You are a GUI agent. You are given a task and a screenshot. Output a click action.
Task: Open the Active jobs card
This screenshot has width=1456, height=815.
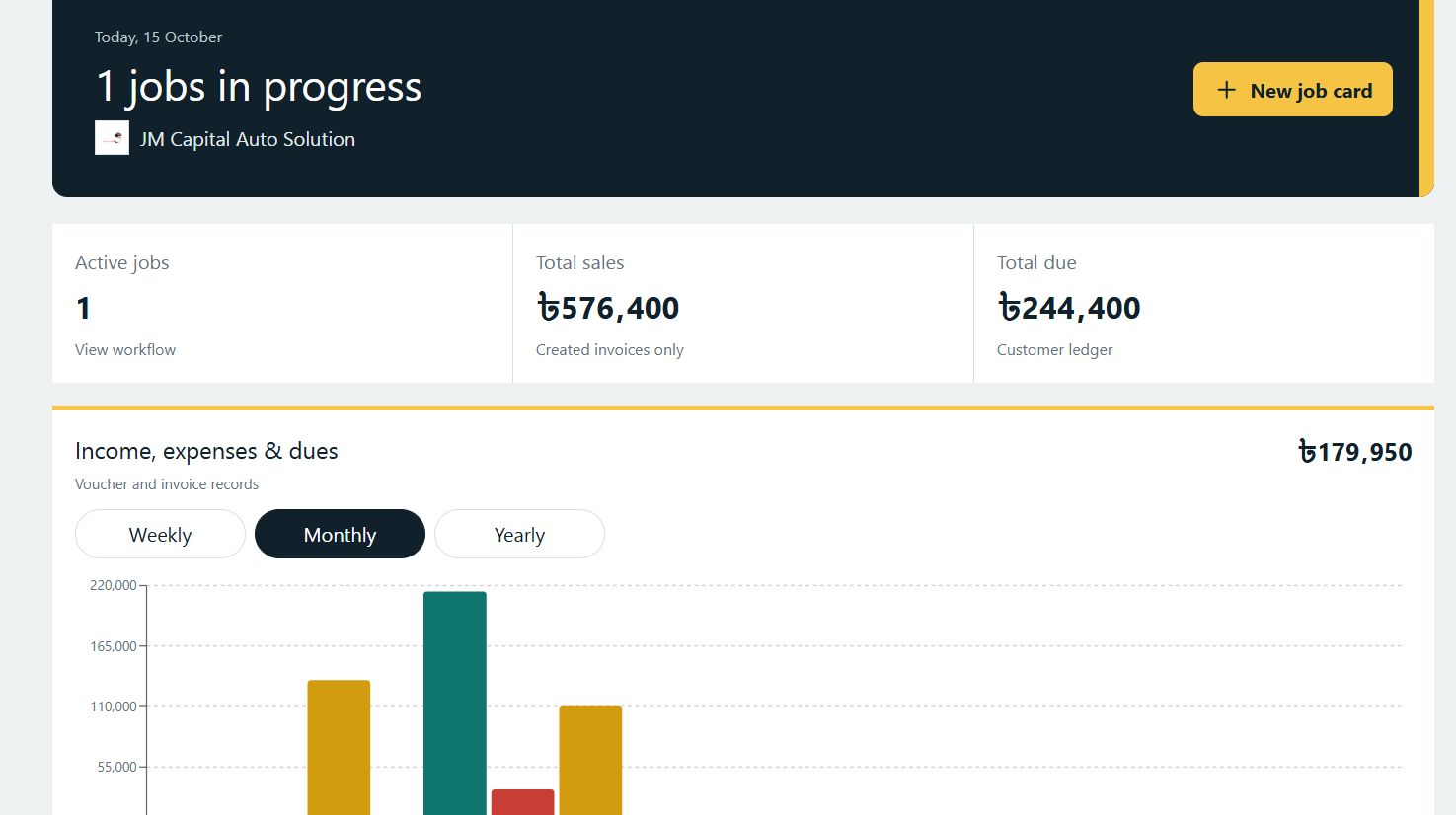(282, 303)
